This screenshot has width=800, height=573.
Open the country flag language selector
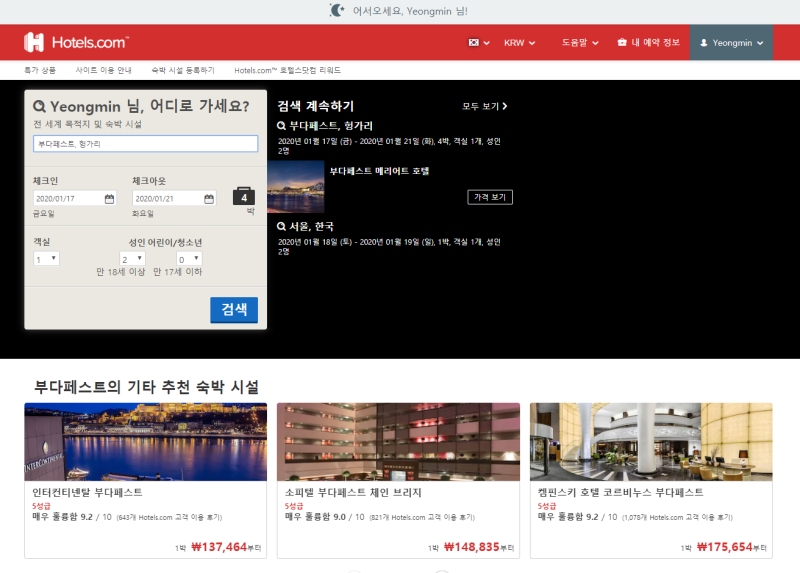(x=479, y=43)
